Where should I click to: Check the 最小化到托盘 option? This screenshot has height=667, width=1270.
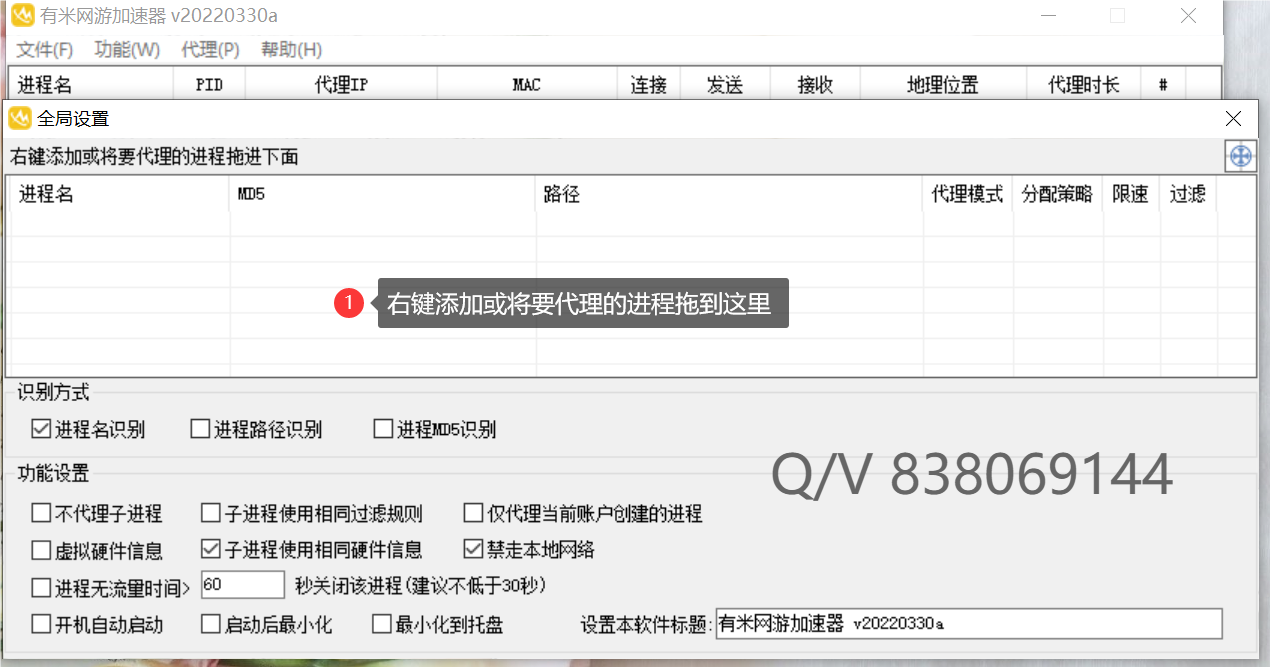(x=382, y=624)
